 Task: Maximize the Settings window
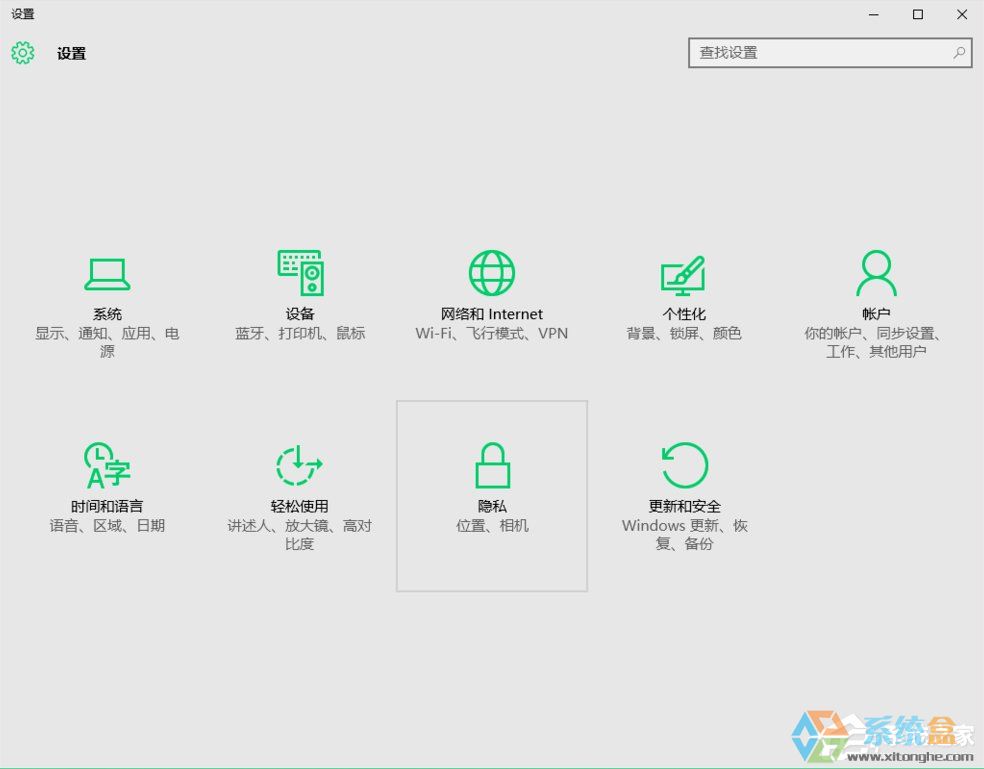click(x=917, y=14)
